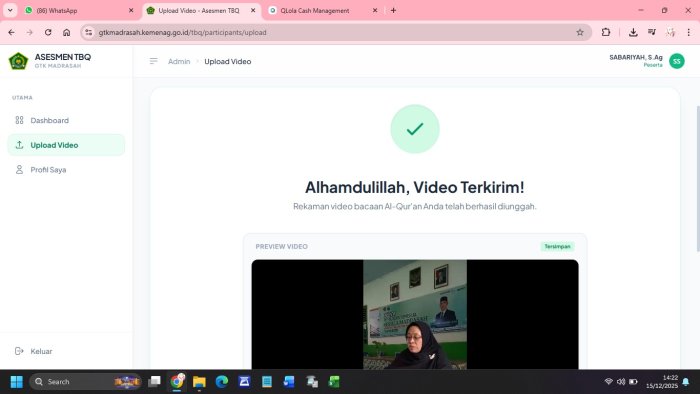The image size is (700, 394).
Task: Launch Microsoft Edge from the taskbar
Action: (x=221, y=382)
